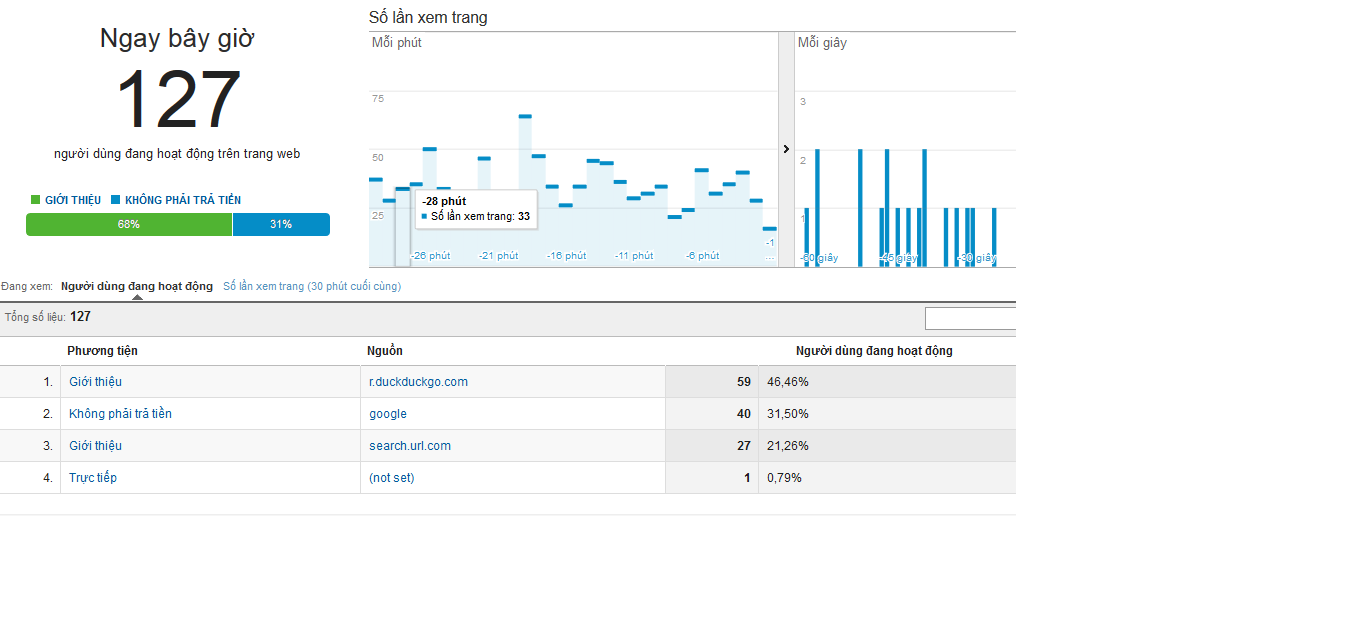Click the -16 phút axis label

[567, 256]
